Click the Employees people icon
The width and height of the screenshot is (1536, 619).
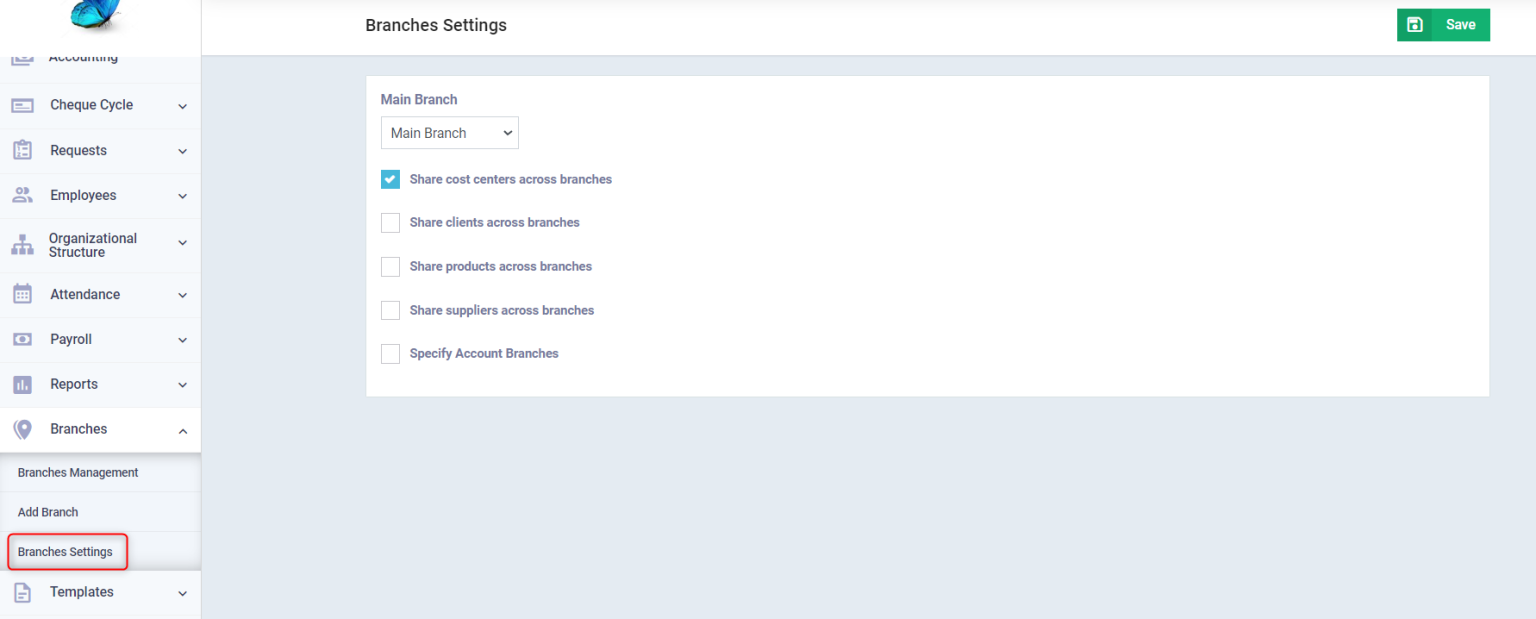coord(22,195)
